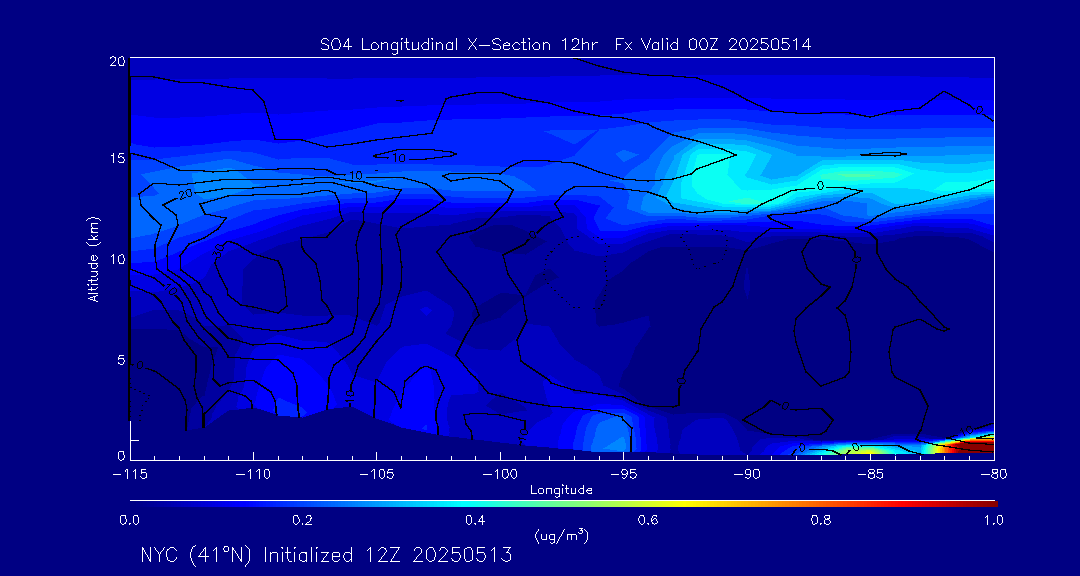Select the 0.4 value on the color scale
Viewport: 1080px width, 576px height.
pyautogui.click(x=475, y=520)
